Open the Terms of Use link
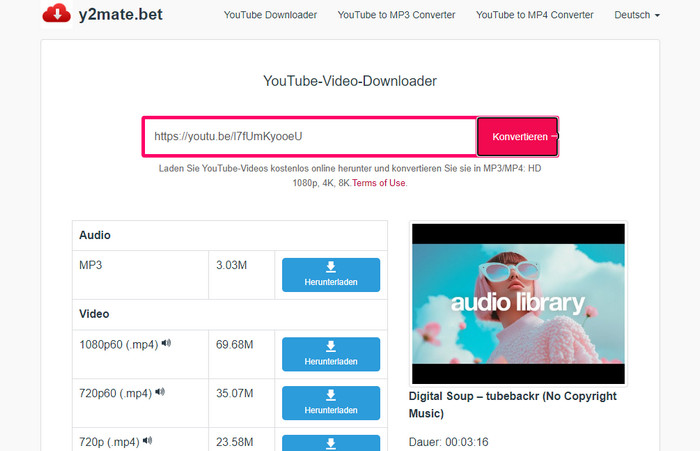 coord(379,183)
